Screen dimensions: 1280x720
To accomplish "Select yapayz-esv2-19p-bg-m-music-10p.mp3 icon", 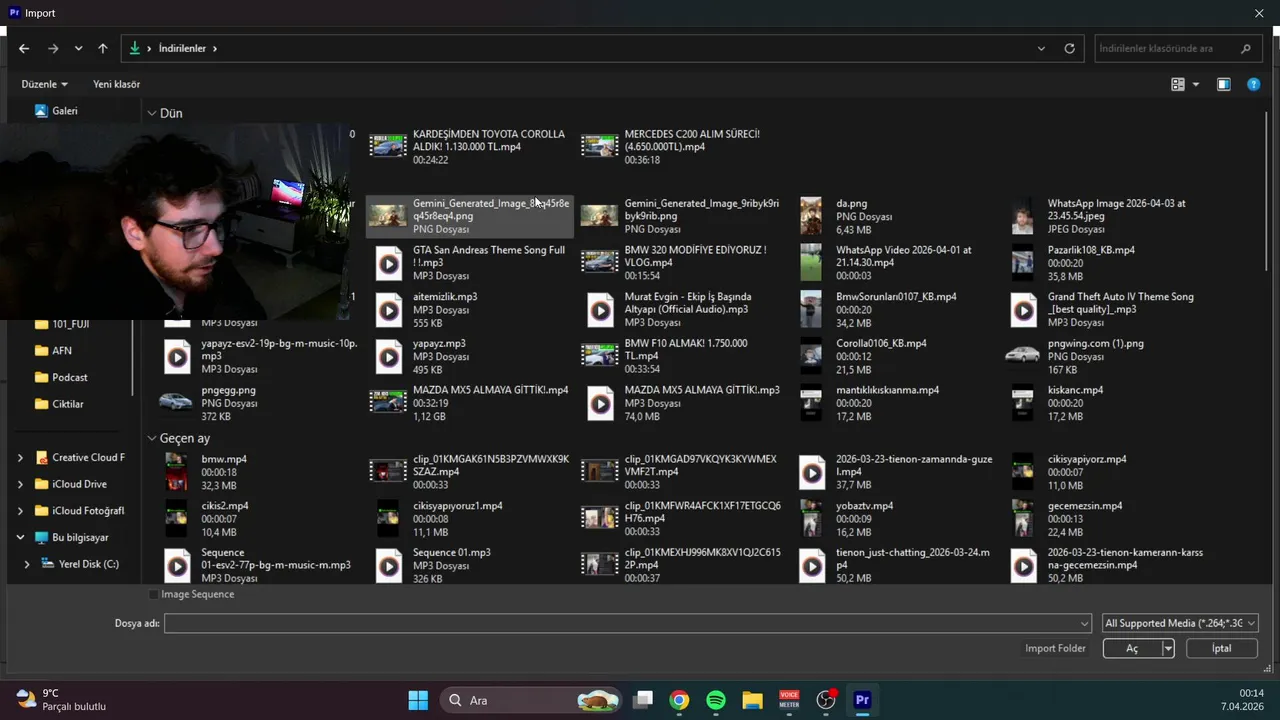I will pyautogui.click(x=177, y=356).
